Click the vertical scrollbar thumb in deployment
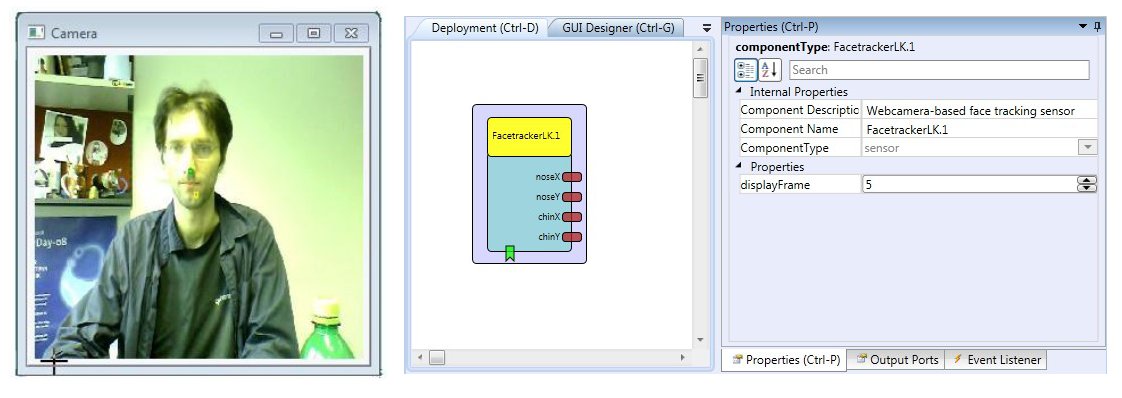This screenshot has width=1122, height=398. click(x=701, y=78)
